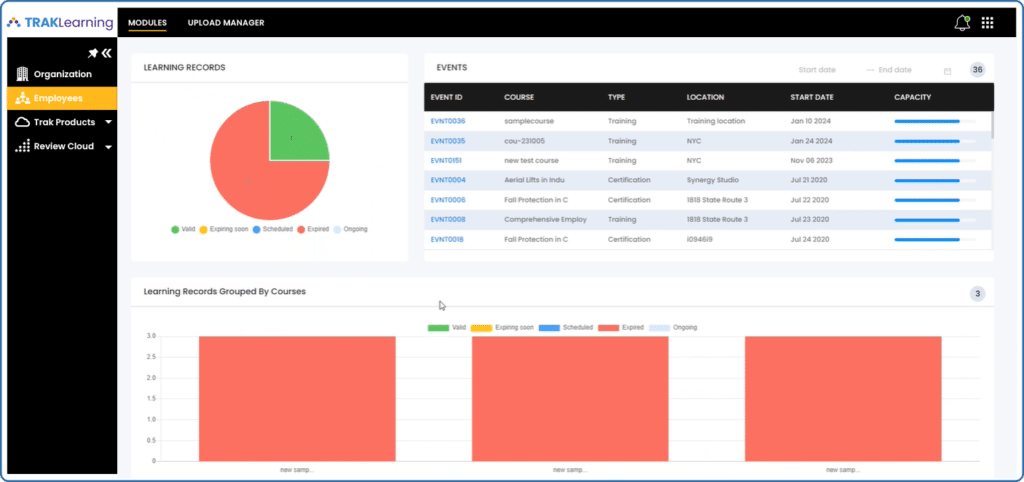Open event EVNT0036
The height and width of the screenshot is (482, 1024).
[x=447, y=121]
